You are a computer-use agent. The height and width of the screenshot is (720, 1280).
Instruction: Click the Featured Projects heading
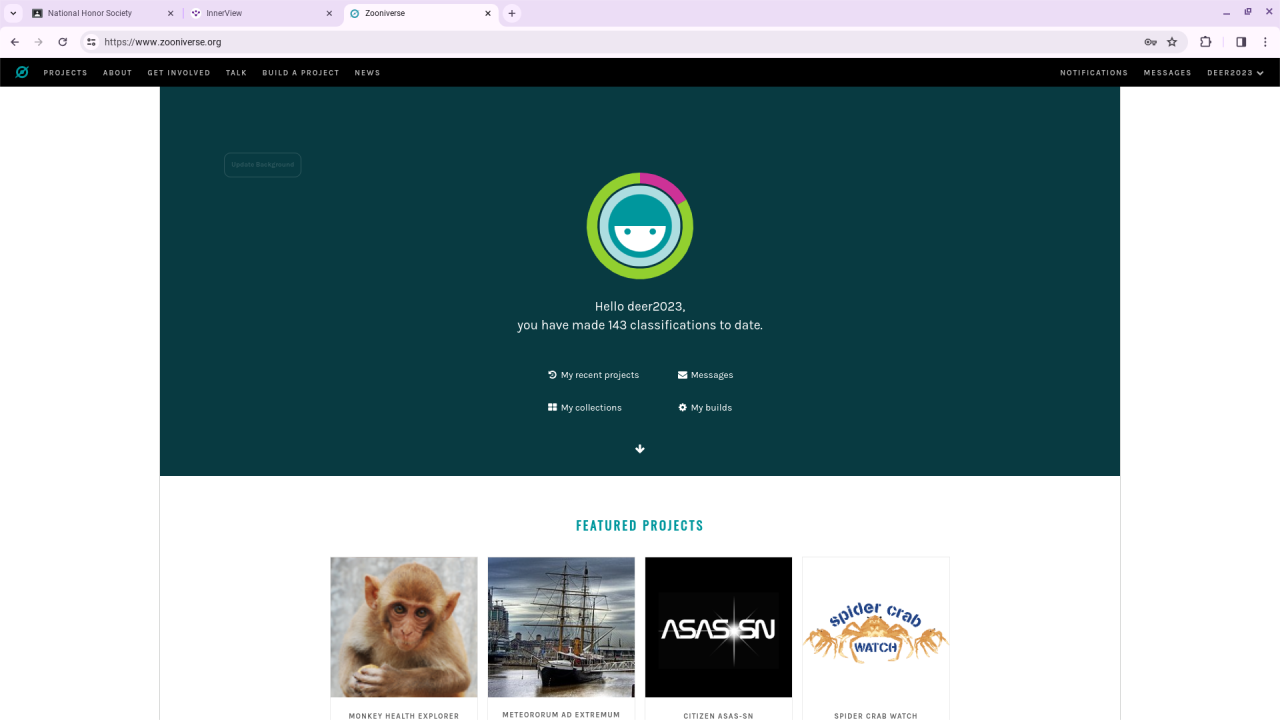[x=640, y=526]
